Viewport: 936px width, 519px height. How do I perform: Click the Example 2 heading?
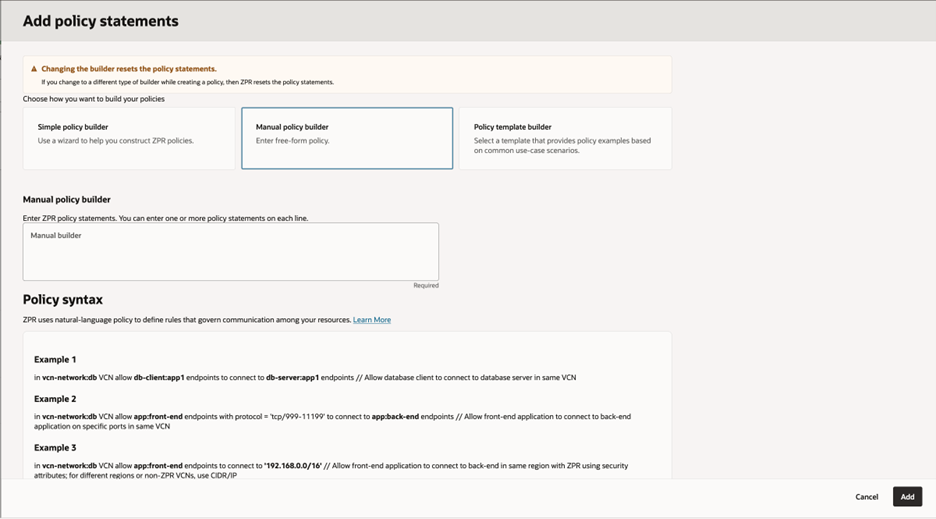[x=55, y=398]
